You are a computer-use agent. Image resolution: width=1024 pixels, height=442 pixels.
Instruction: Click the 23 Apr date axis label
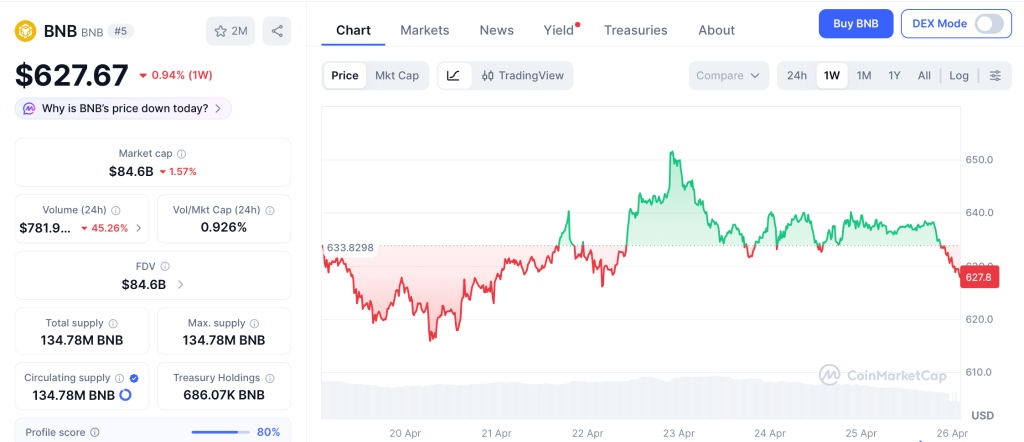tap(679, 433)
